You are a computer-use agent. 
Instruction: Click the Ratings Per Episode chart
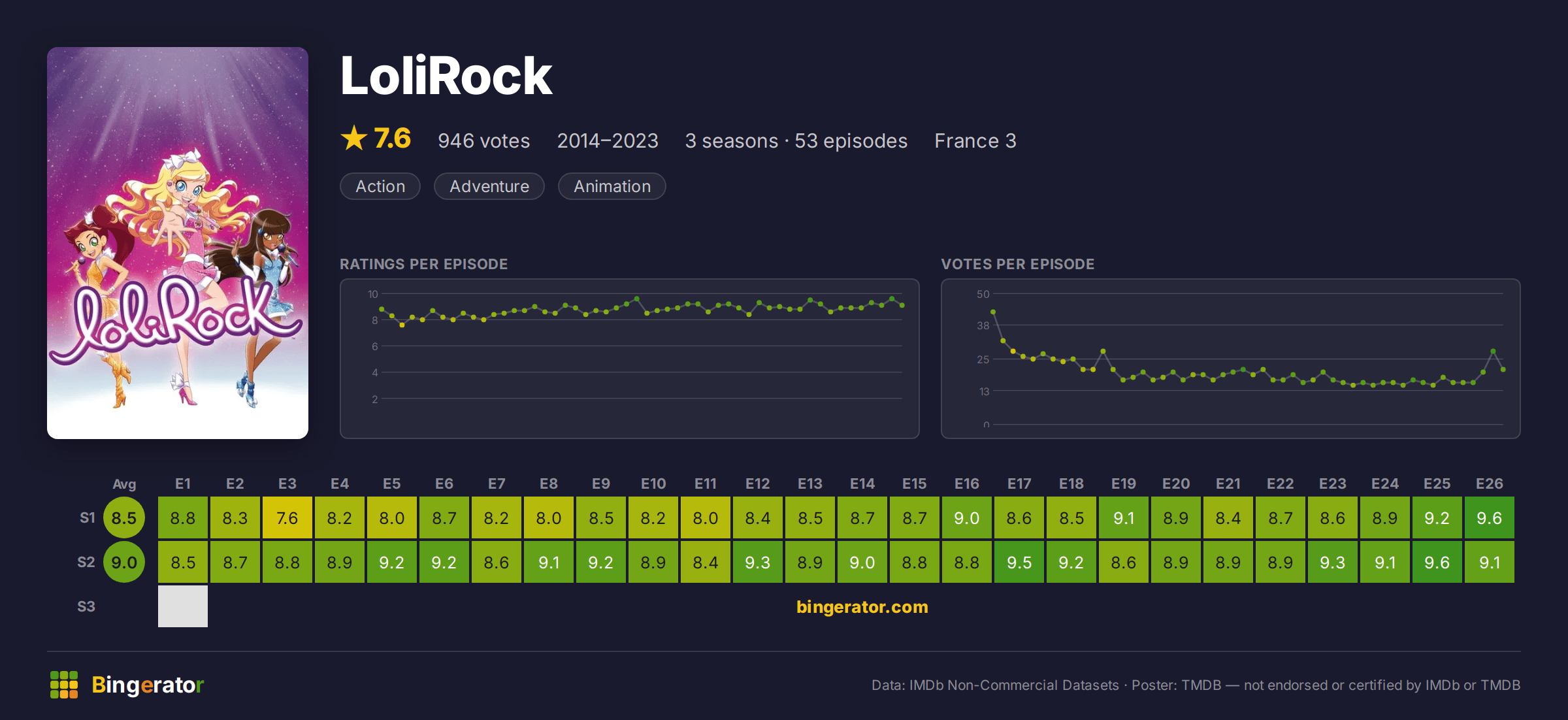[630, 359]
